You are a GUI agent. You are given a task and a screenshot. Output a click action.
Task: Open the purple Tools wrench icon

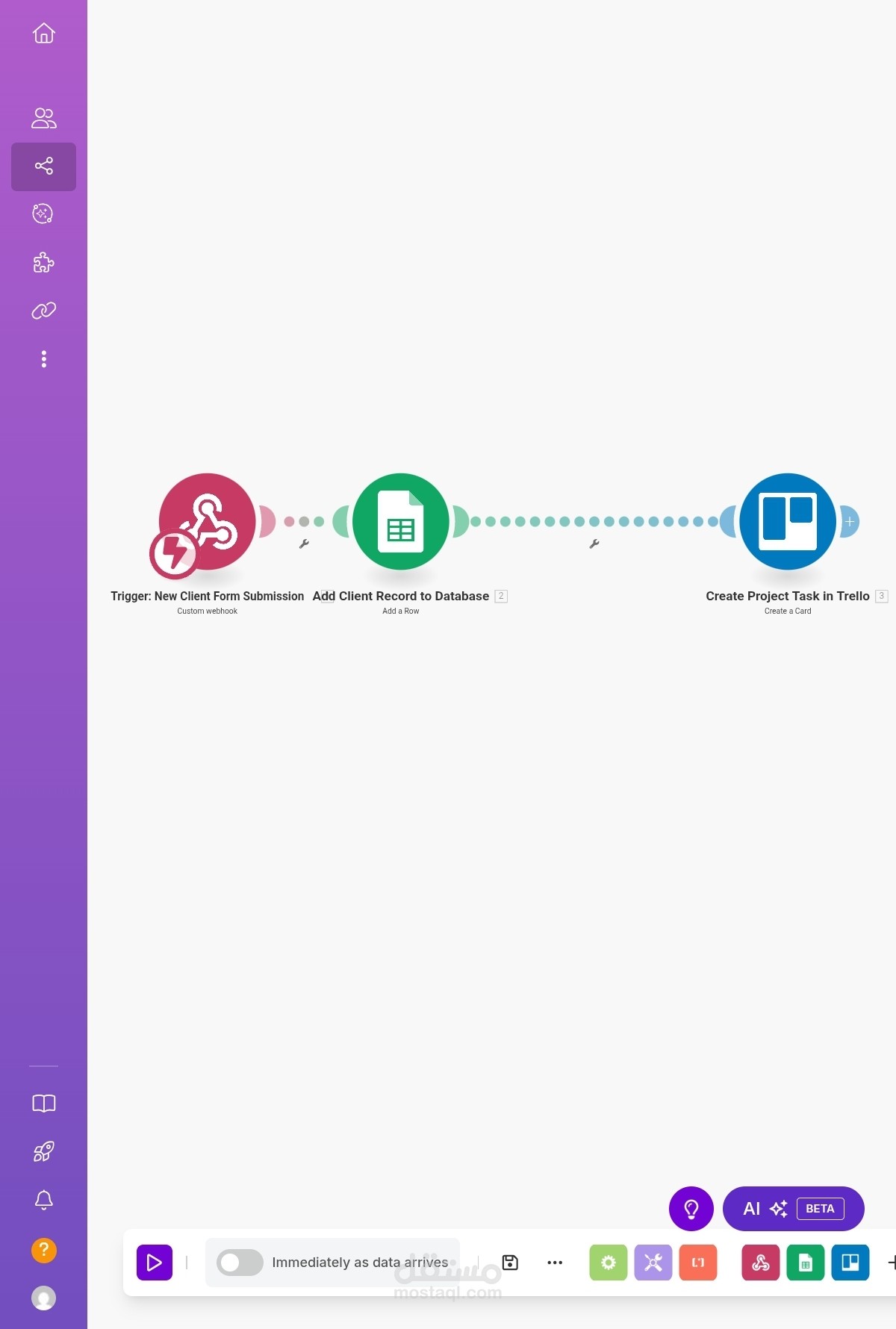pos(653,1263)
